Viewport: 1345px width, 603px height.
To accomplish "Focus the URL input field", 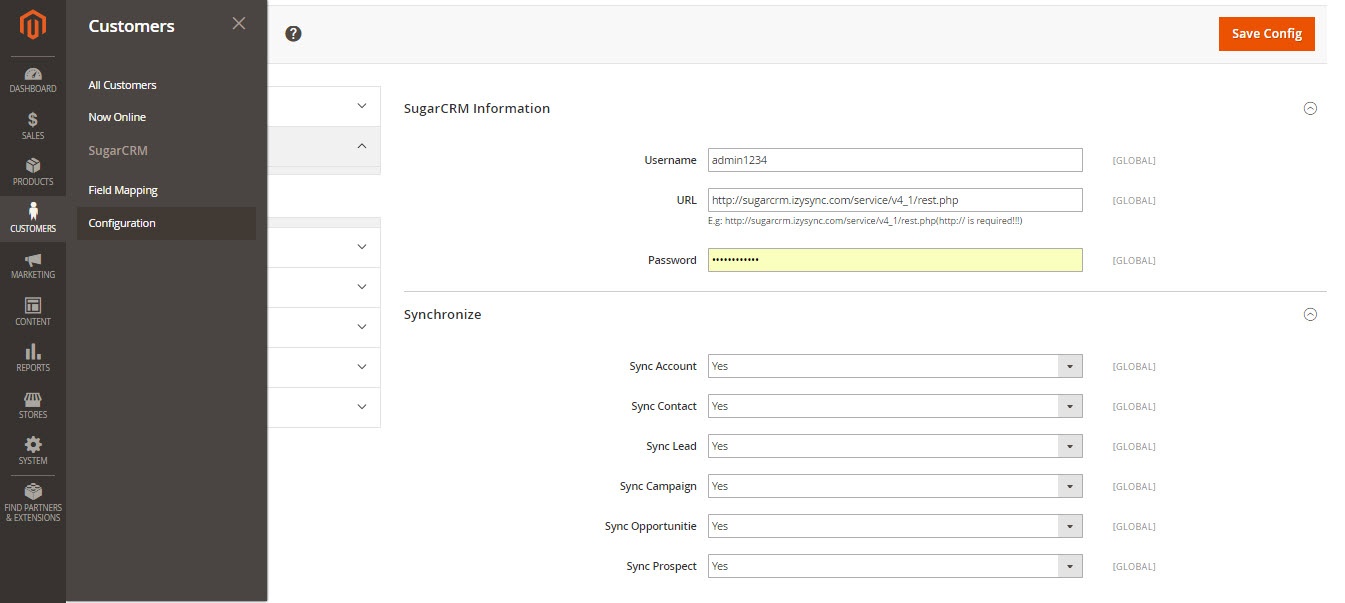I will coord(895,200).
